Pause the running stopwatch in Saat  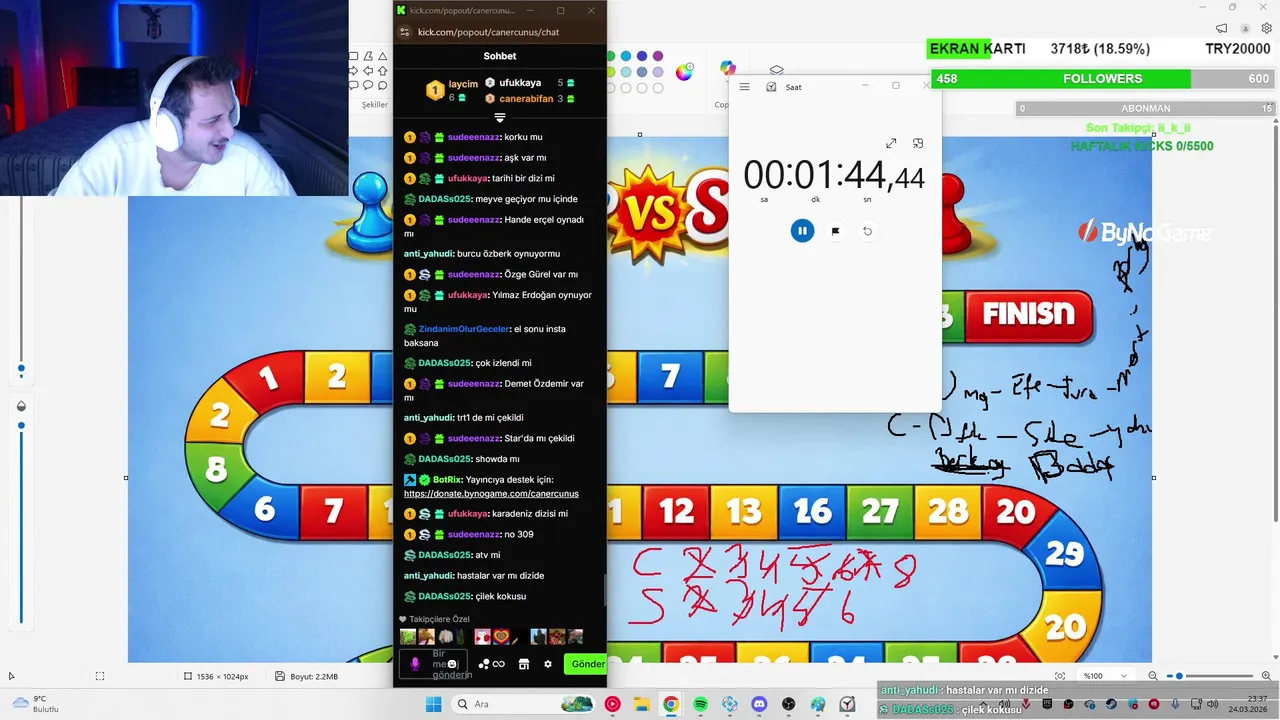pyautogui.click(x=802, y=231)
